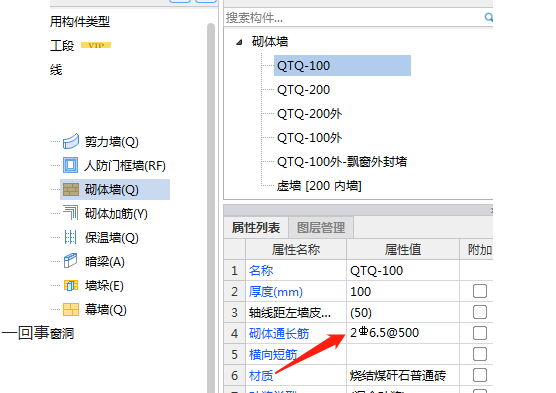Image resolution: width=556 pixels, height=393 pixels.
Task: Click the 轴线距左墙皮... property name
Action: [290, 312]
